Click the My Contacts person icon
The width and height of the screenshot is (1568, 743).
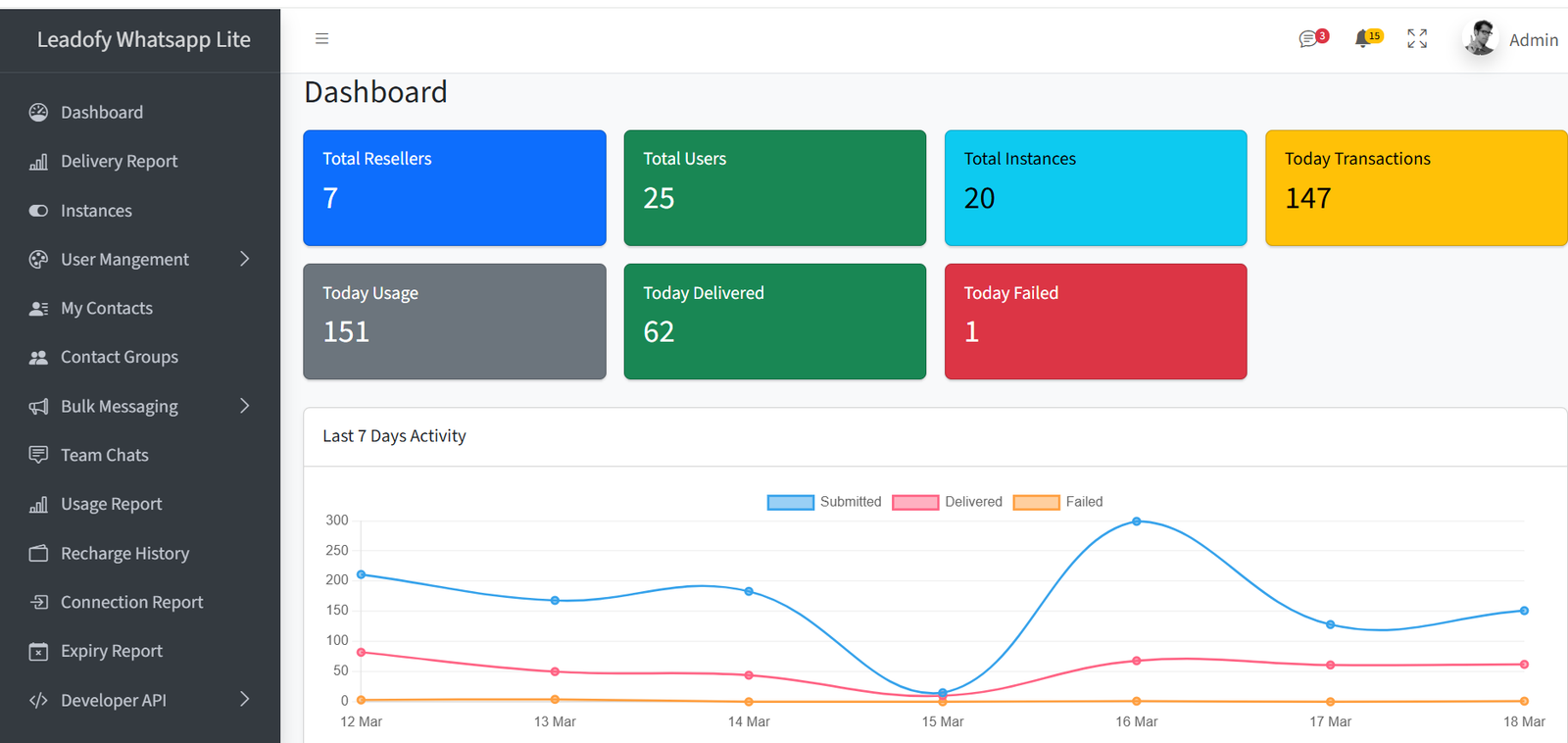[38, 309]
